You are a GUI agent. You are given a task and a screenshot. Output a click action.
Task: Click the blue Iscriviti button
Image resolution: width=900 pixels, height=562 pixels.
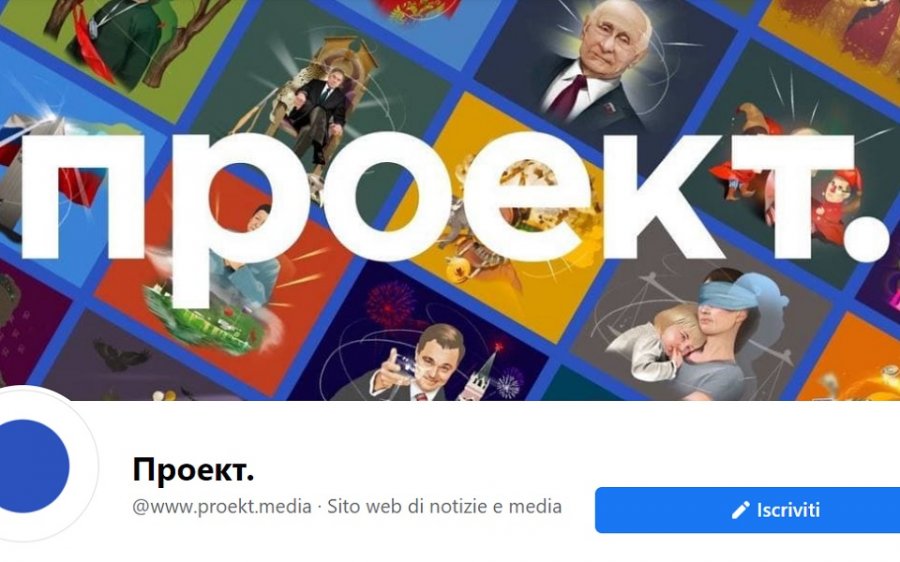(x=747, y=510)
